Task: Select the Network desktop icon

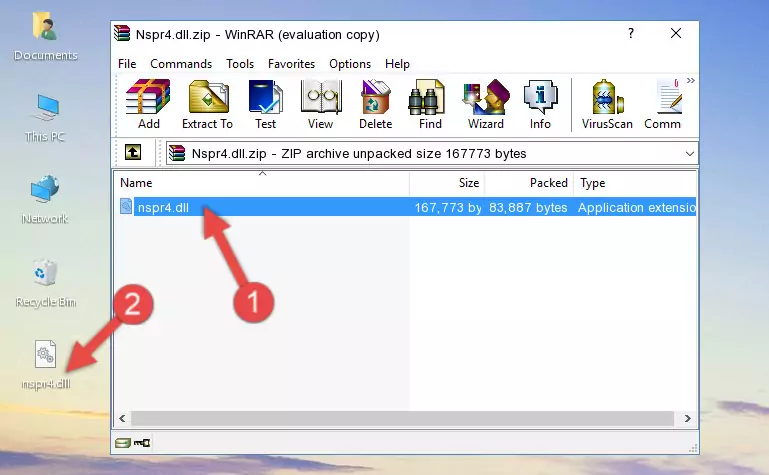Action: pyautogui.click(x=45, y=199)
